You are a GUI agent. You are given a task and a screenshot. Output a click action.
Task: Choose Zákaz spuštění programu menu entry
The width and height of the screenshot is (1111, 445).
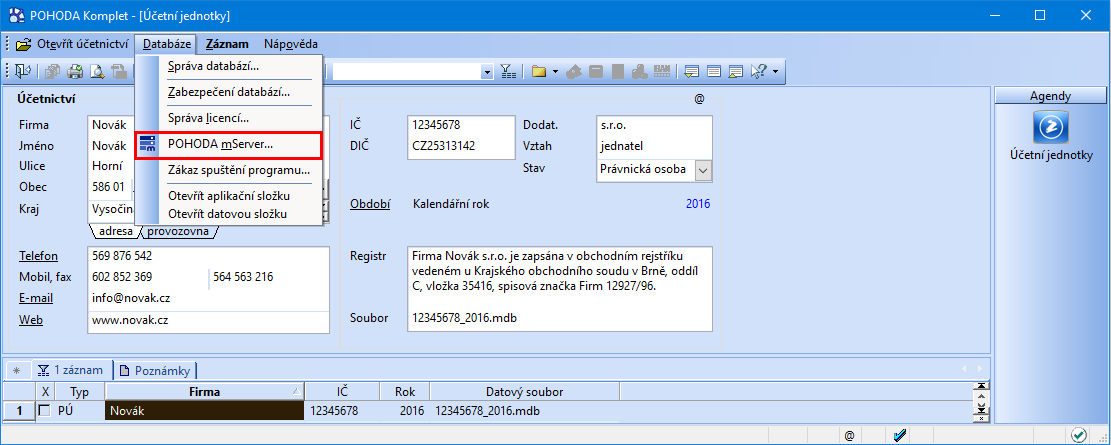[x=228, y=170]
